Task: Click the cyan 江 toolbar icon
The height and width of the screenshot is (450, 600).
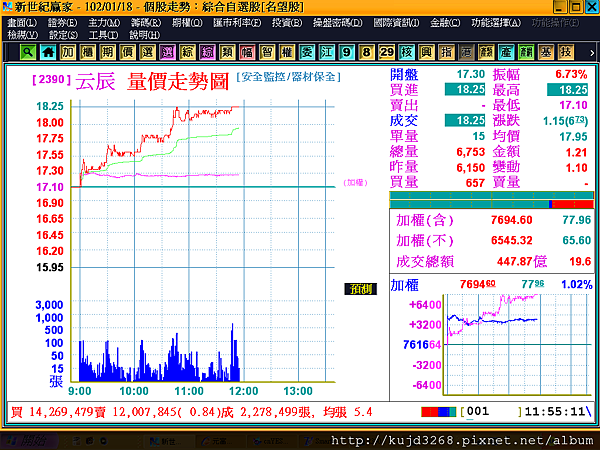Action: (x=326, y=52)
